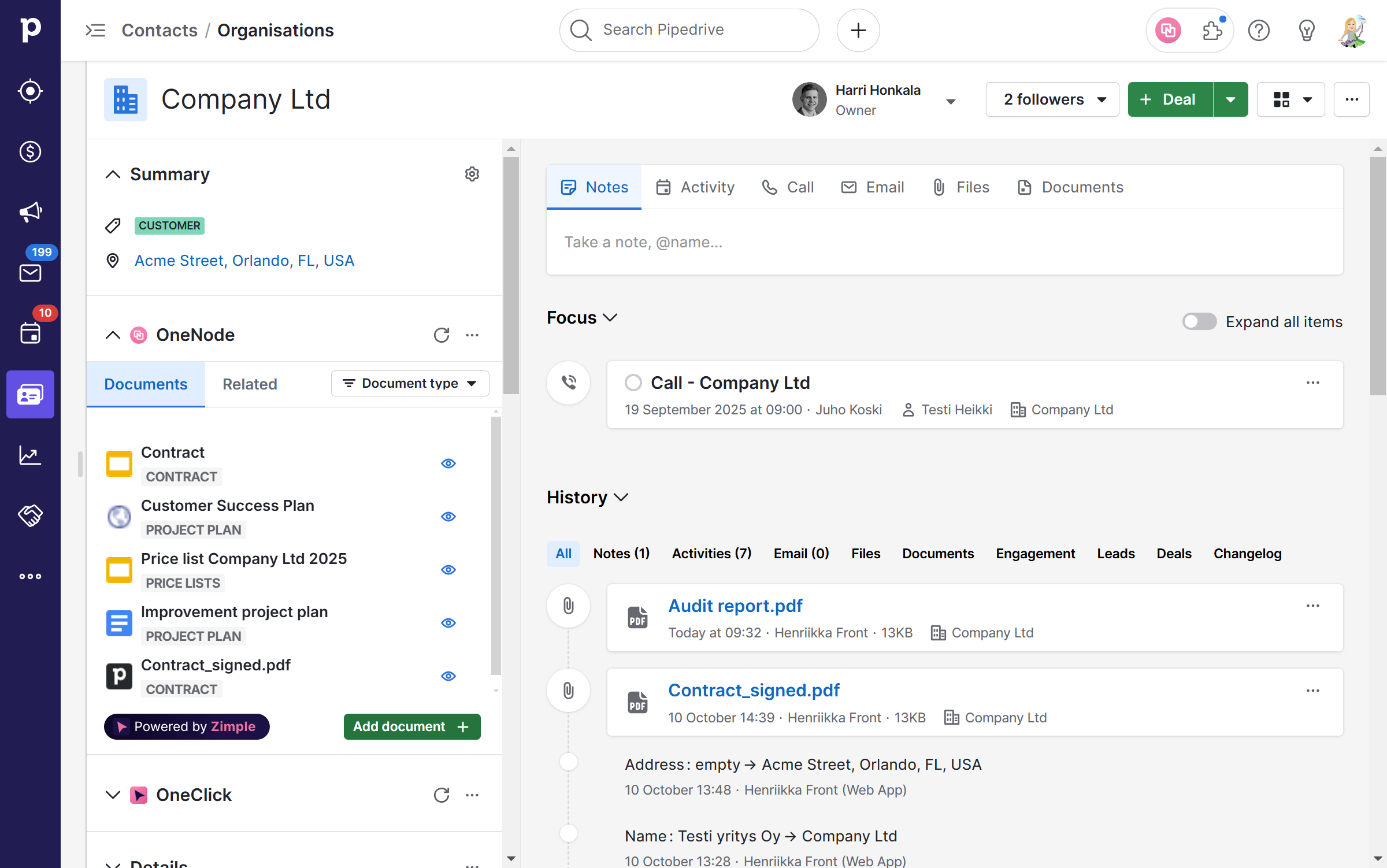1387x868 pixels.
Task: Open the marketplace puzzle piece icon
Action: pos(1212,30)
